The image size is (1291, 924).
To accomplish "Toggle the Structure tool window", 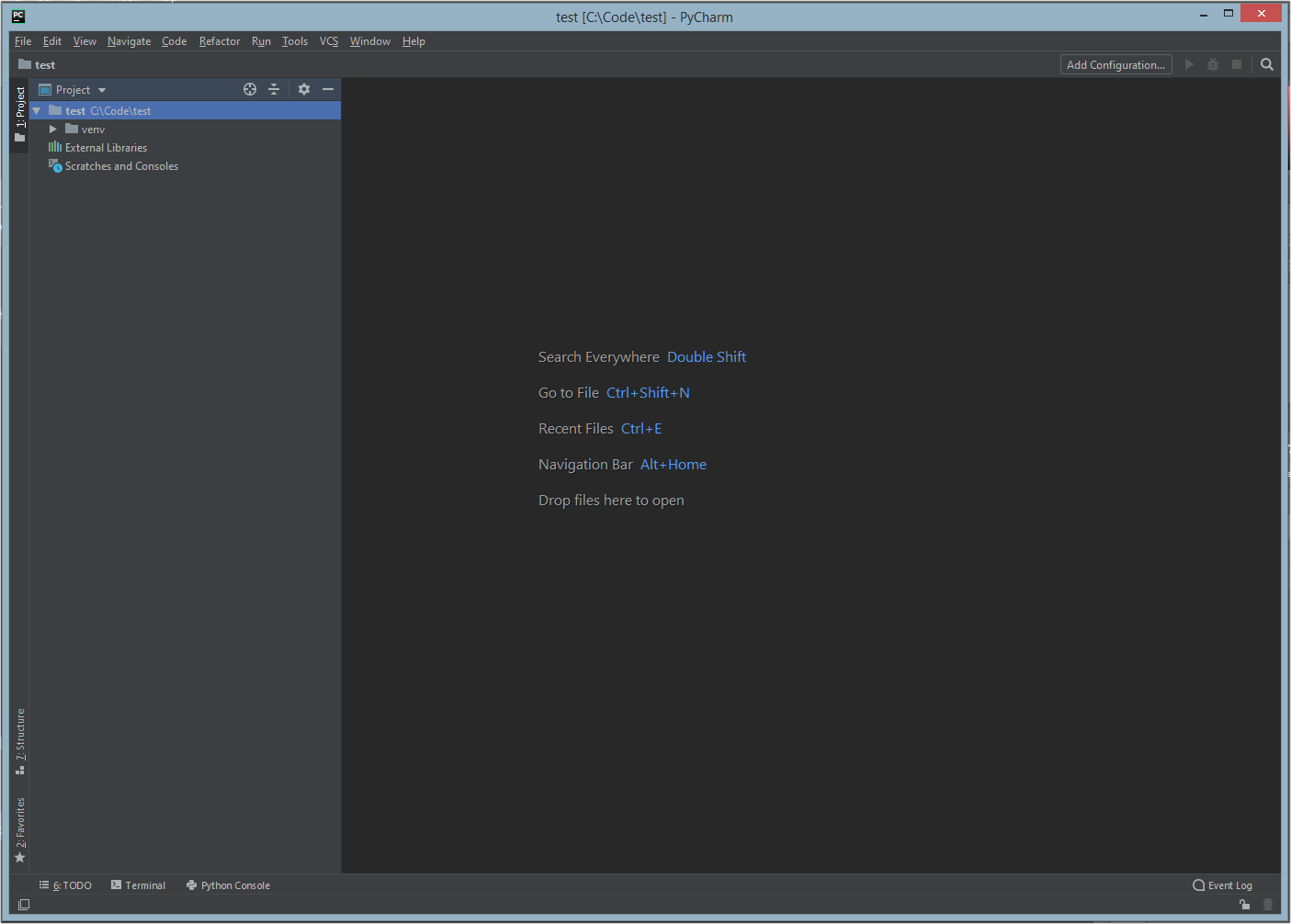I will coord(20,739).
